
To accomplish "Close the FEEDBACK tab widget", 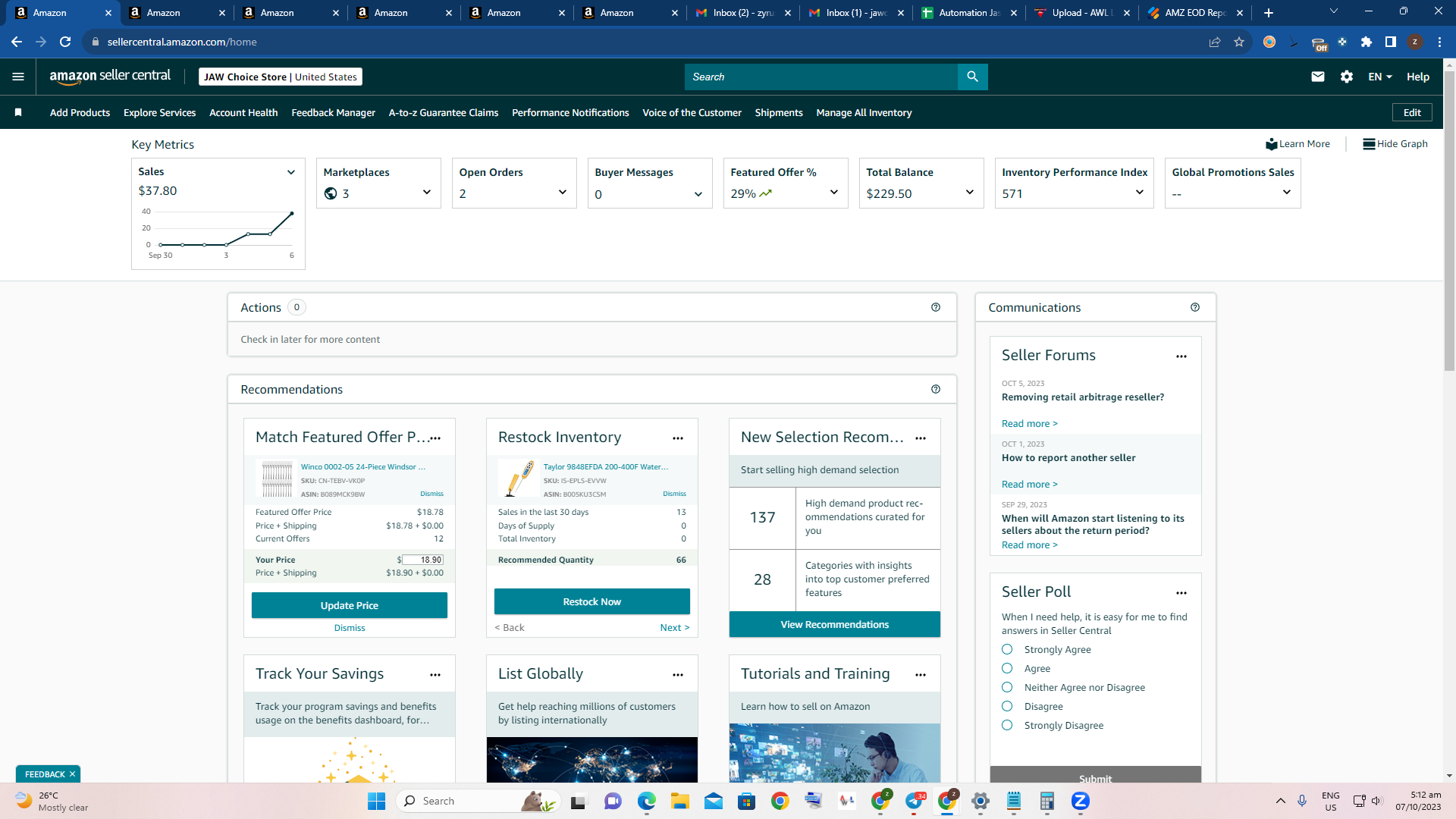I will (72, 774).
